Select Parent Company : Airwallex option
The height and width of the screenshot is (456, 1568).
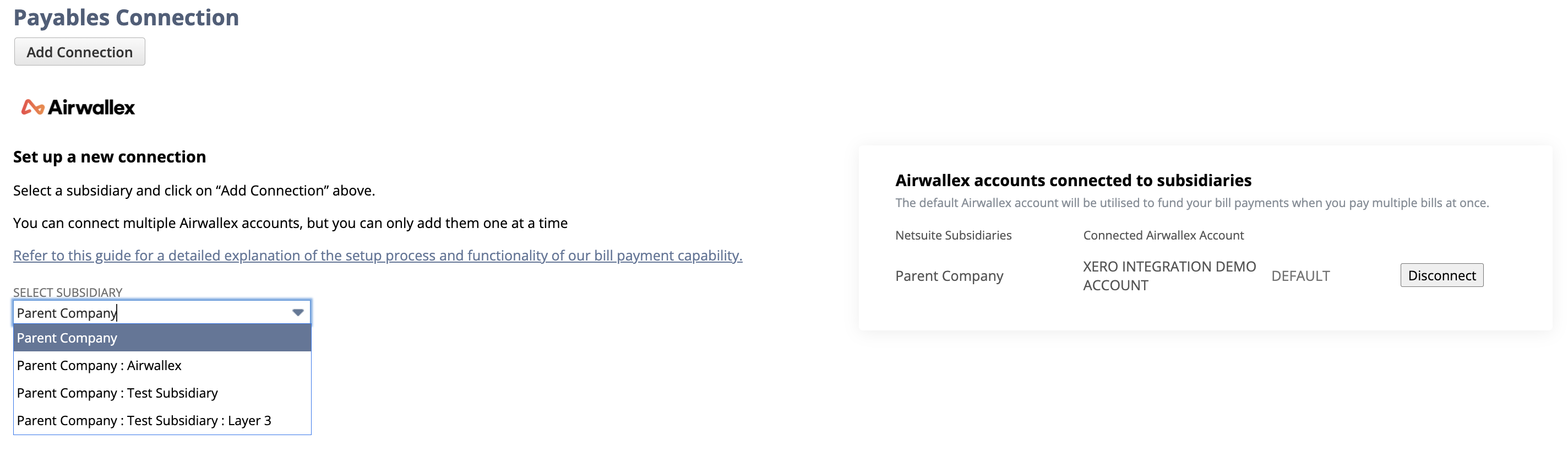pos(99,365)
